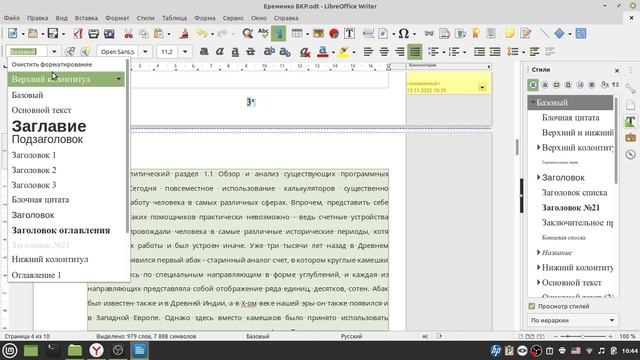Click the Open document folder icon

coord(33,33)
